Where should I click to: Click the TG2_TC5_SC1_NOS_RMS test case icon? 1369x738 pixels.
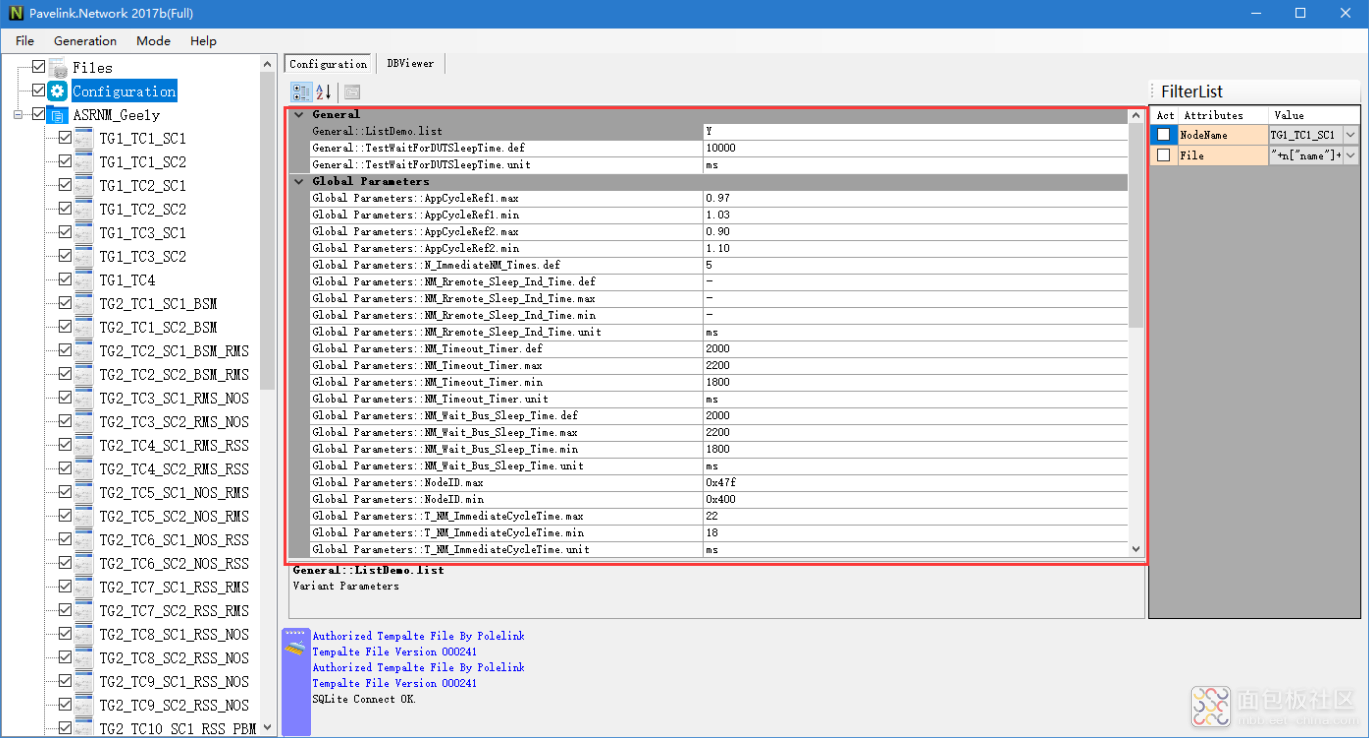tap(84, 493)
